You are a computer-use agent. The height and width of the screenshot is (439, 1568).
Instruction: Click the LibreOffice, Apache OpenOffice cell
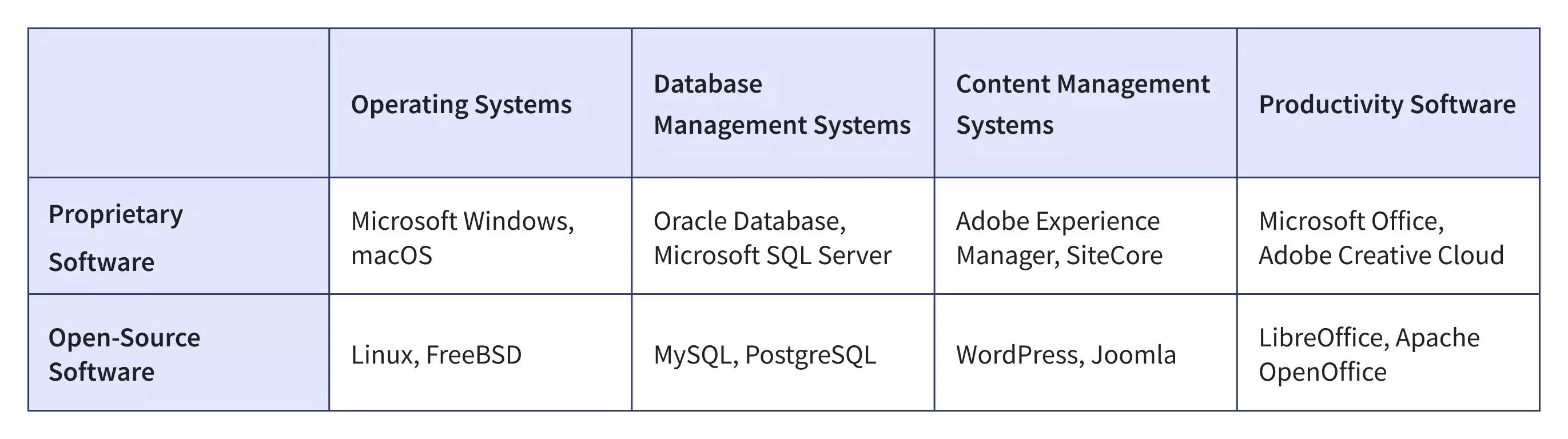point(1368,354)
